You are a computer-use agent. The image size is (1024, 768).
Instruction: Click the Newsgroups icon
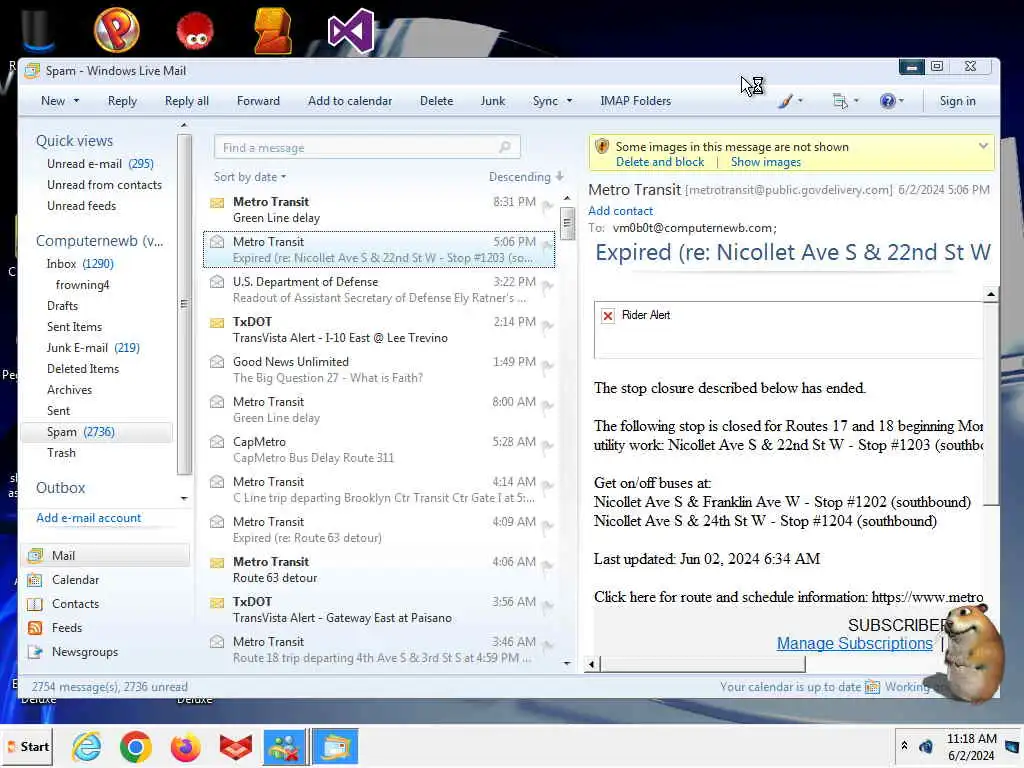tap(35, 652)
